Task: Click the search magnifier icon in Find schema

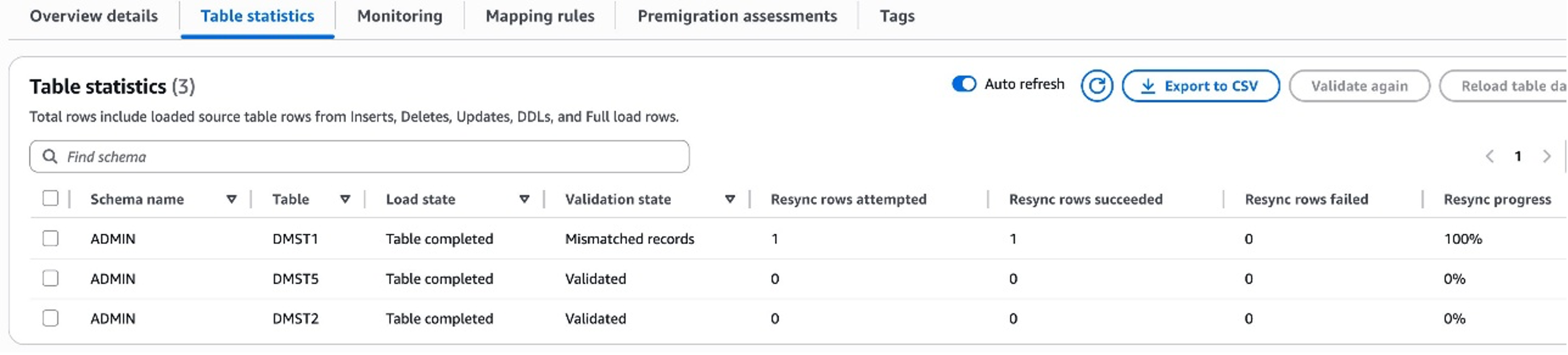Action: click(x=50, y=157)
